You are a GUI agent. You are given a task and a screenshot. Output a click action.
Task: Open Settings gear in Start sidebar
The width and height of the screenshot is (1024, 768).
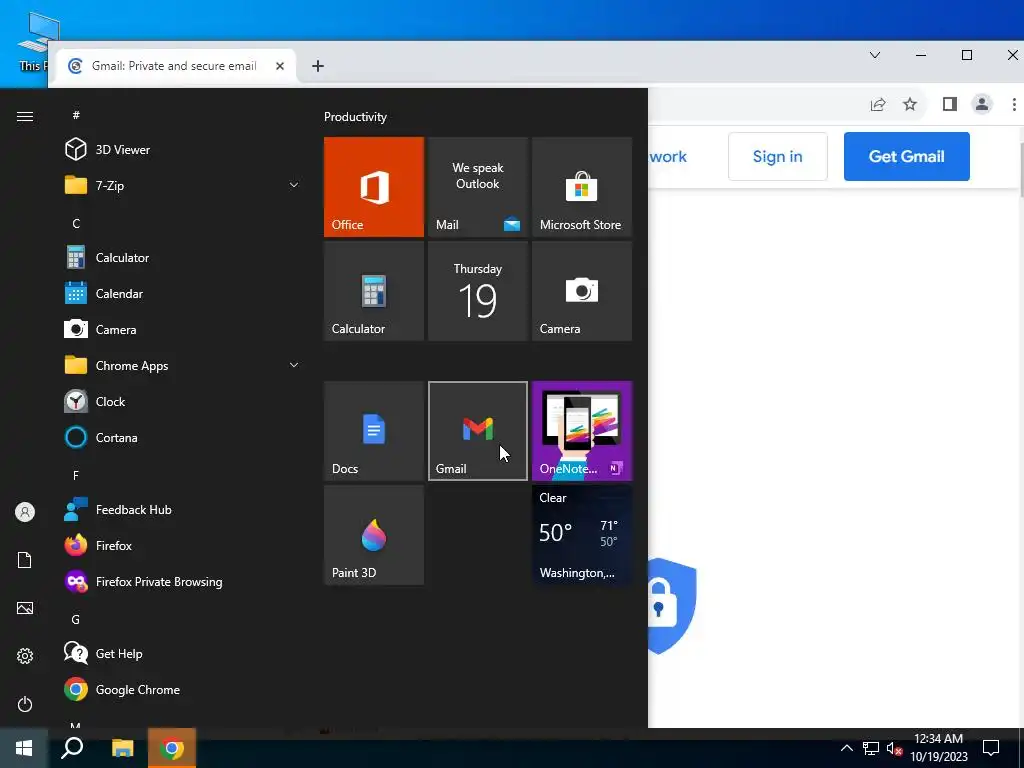pos(25,656)
